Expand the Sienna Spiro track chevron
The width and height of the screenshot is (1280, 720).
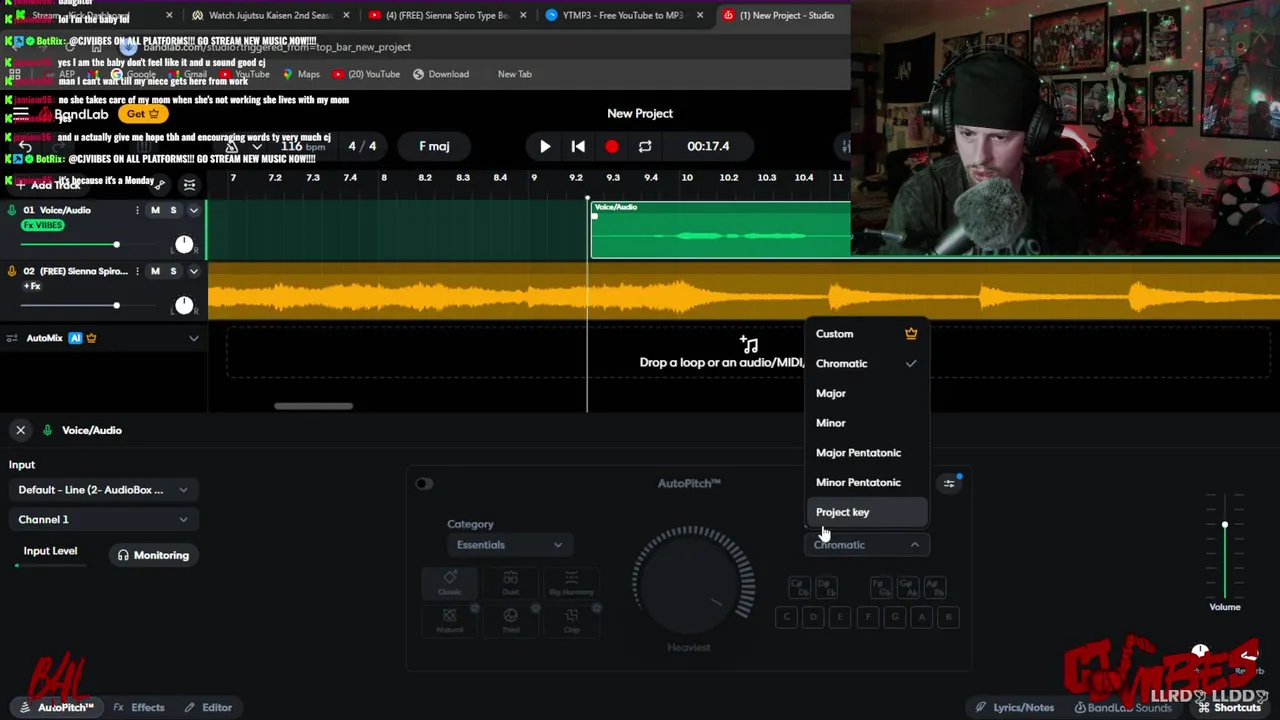194,271
